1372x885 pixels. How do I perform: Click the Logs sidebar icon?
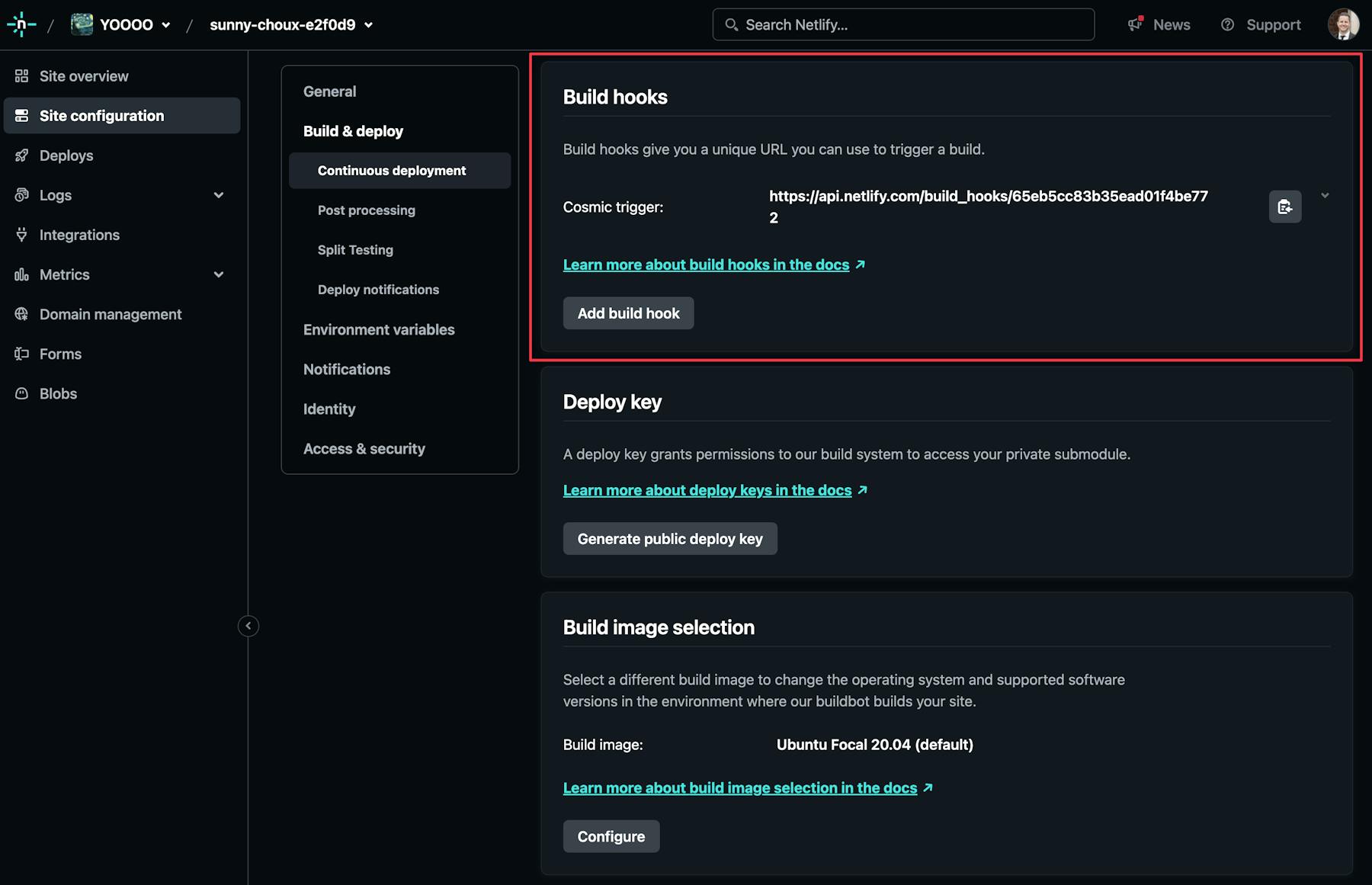point(21,195)
